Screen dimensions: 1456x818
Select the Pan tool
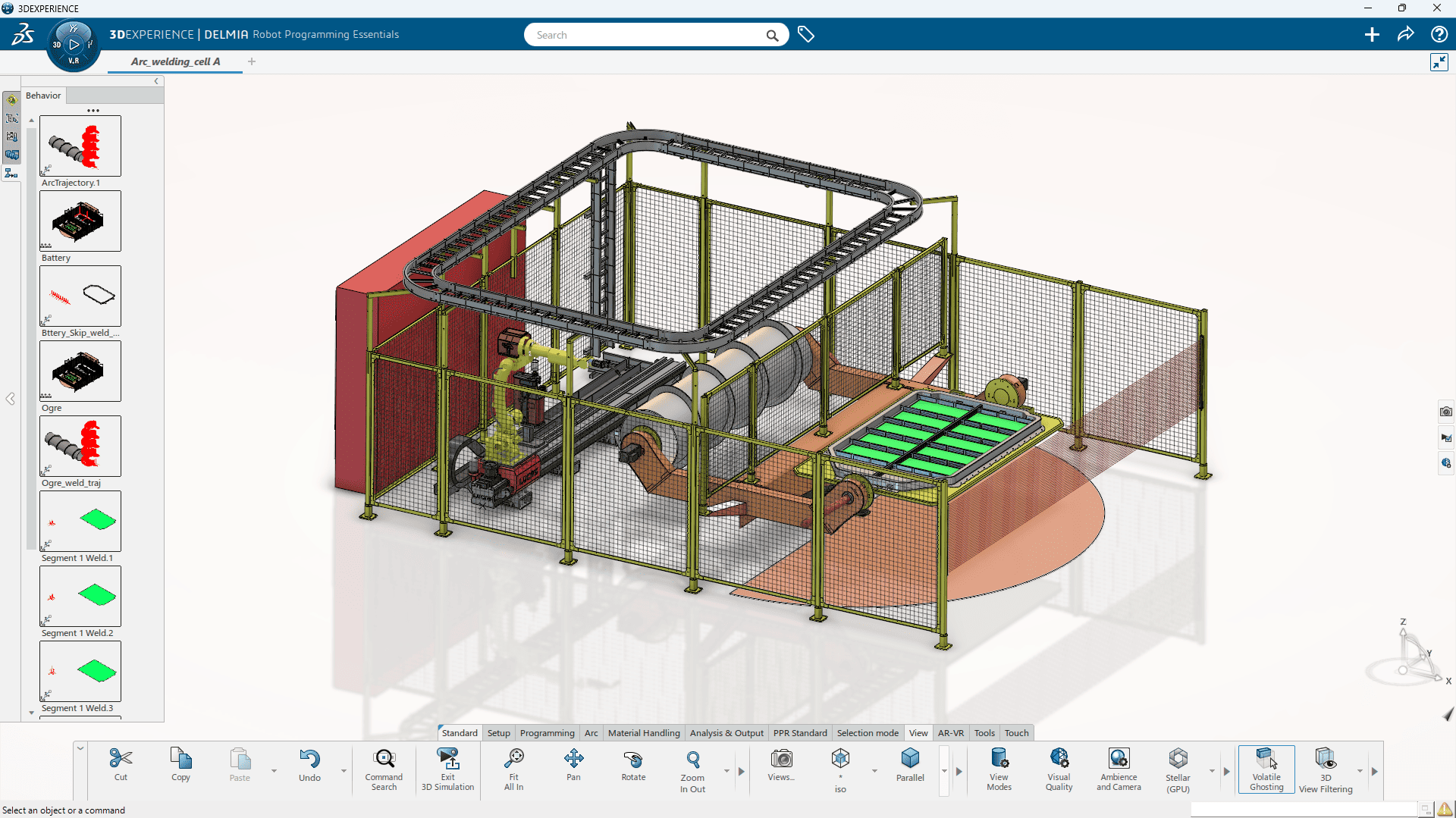(573, 760)
